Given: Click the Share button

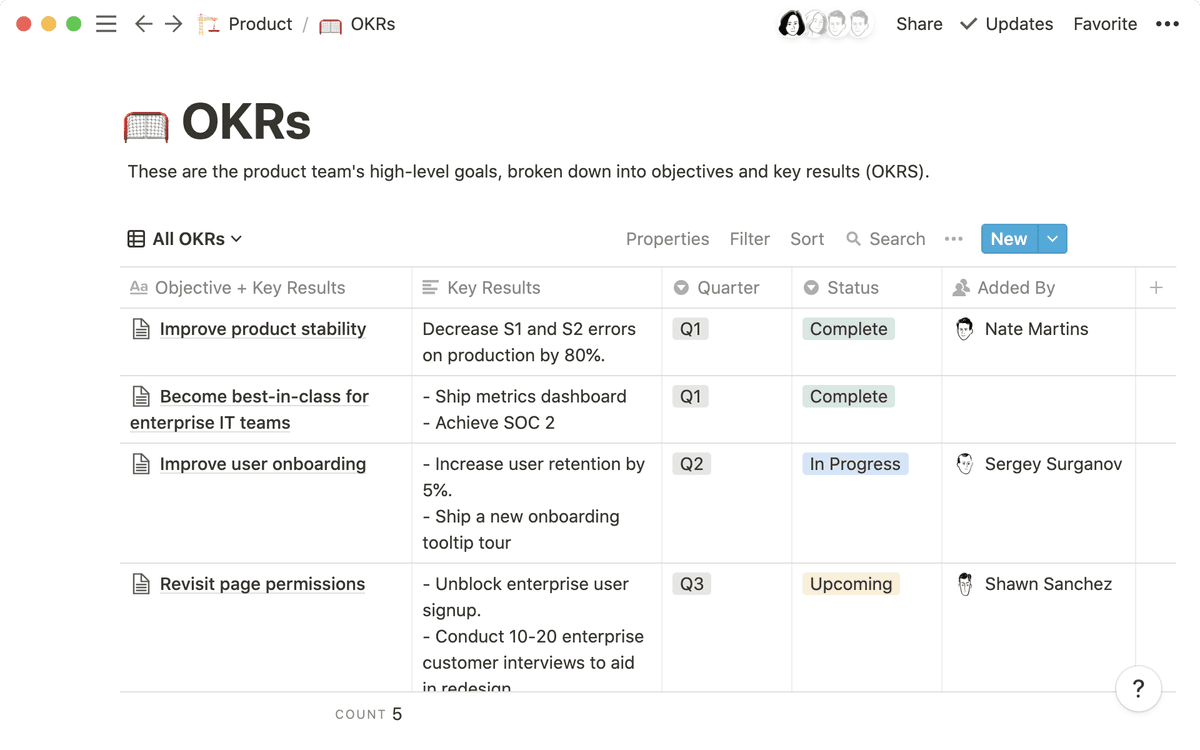Looking at the screenshot, I should pos(919,24).
